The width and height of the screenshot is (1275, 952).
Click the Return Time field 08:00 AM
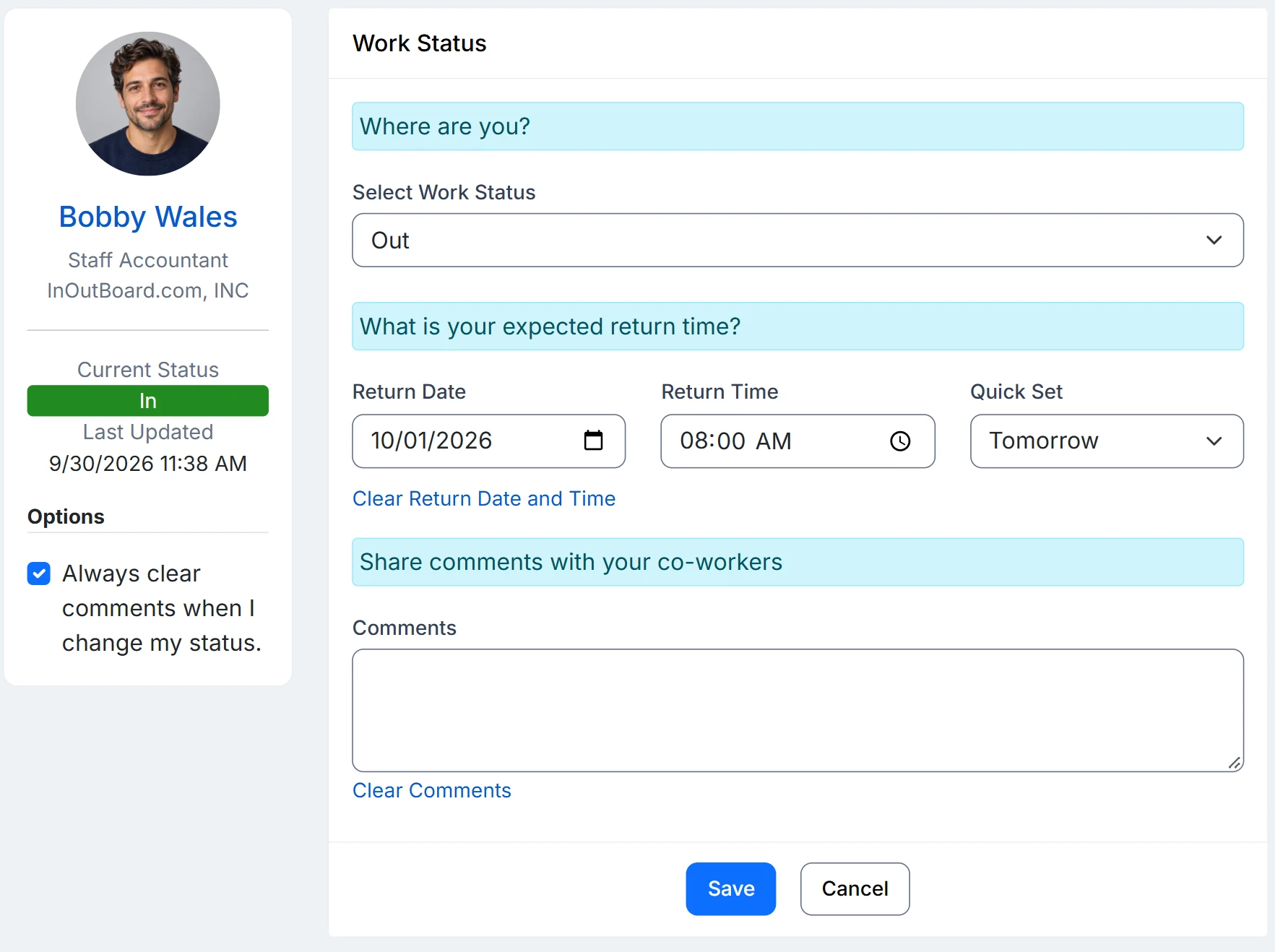798,441
